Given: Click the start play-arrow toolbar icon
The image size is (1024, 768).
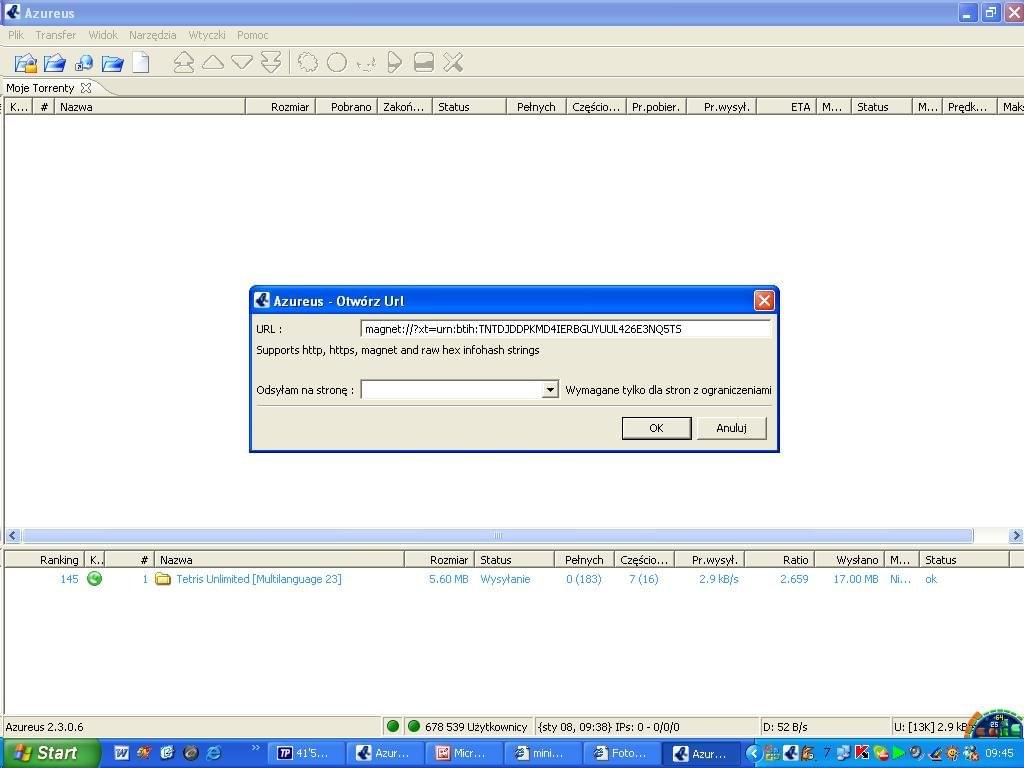Looking at the screenshot, I should [394, 63].
